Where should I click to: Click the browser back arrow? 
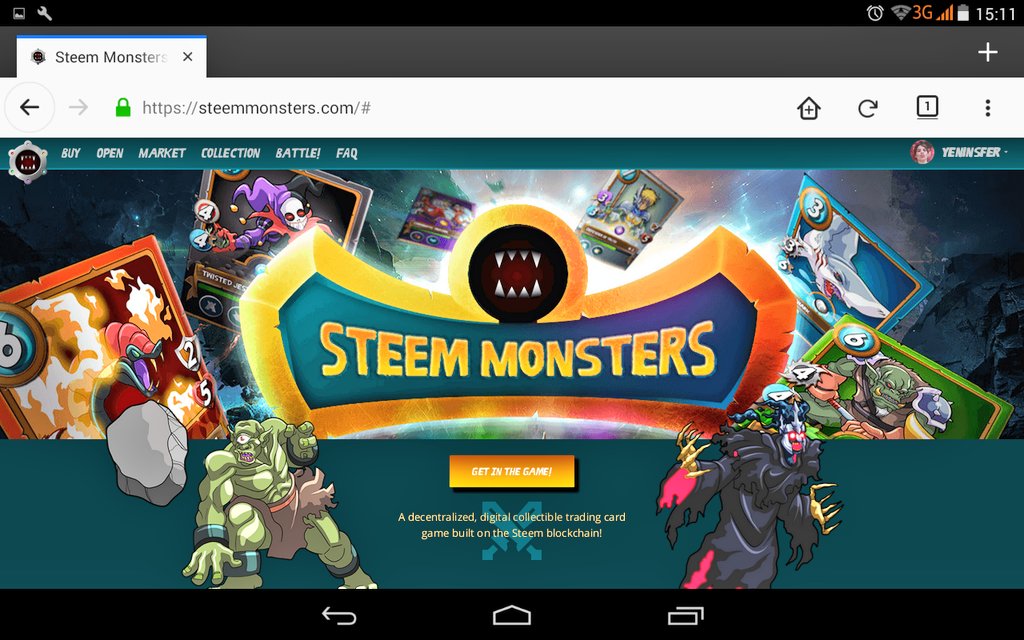(x=29, y=107)
